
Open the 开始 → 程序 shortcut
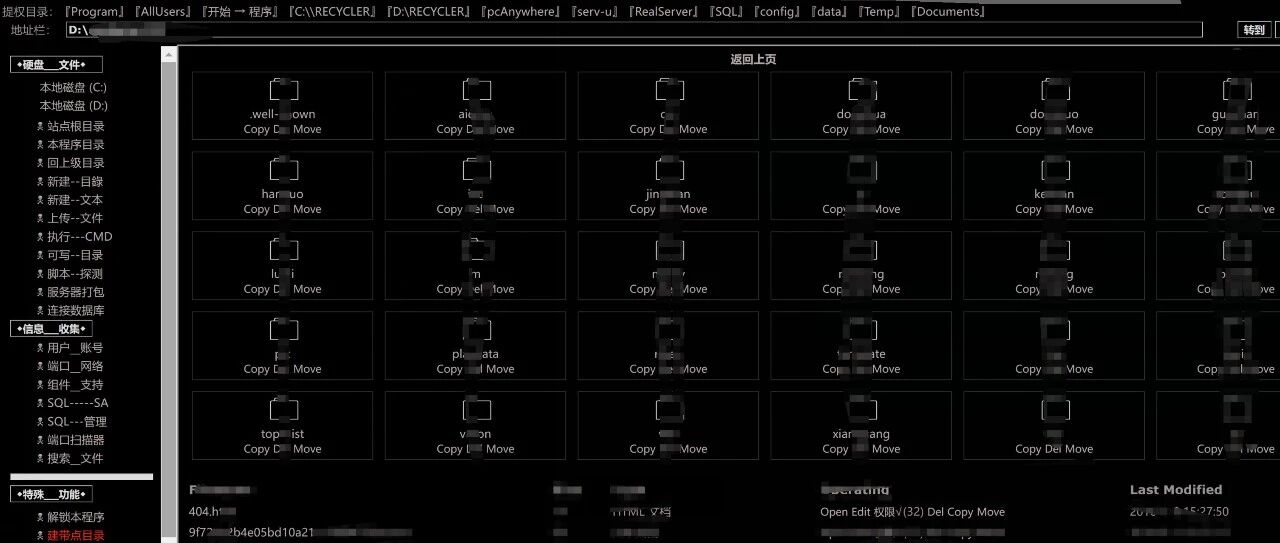(x=240, y=12)
